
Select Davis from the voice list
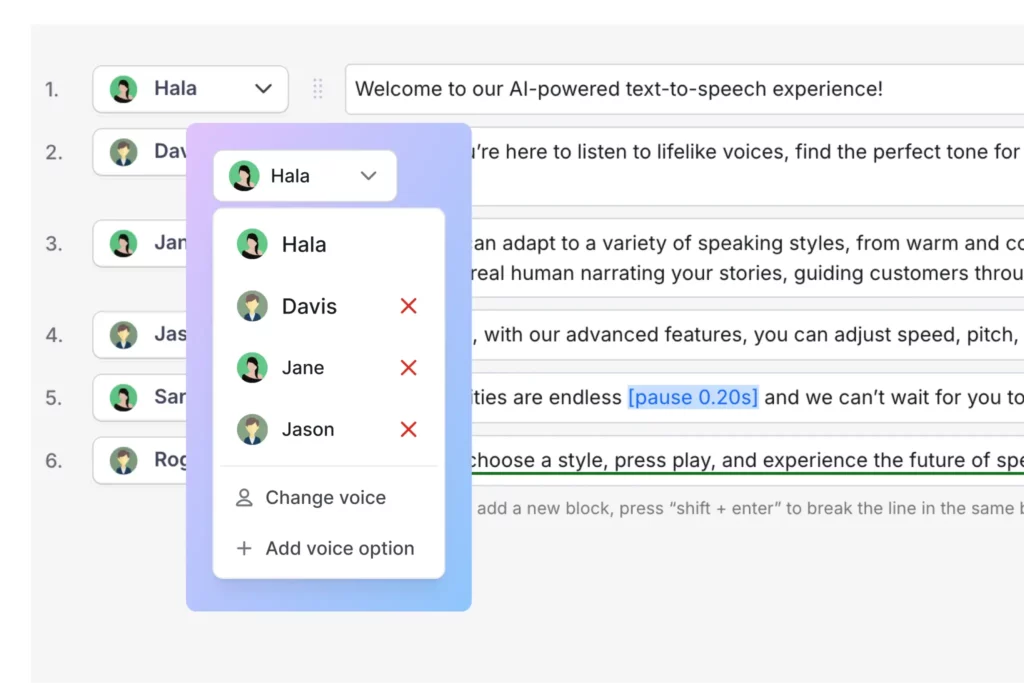(310, 305)
